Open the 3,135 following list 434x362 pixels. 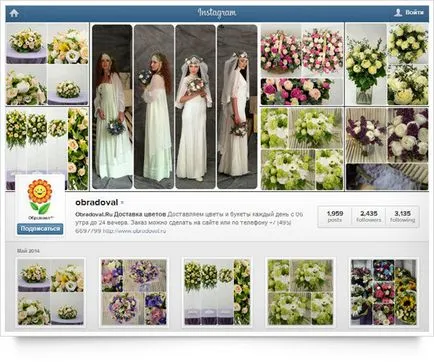(402, 216)
